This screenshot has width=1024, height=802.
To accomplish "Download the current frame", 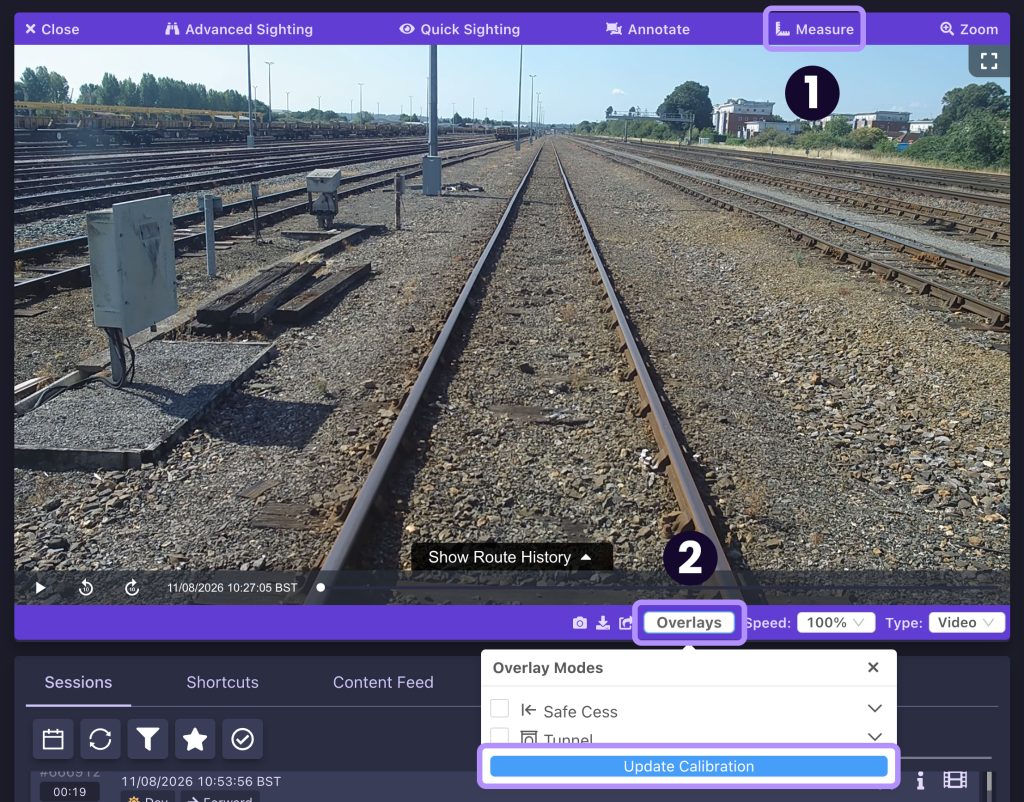I will point(603,623).
